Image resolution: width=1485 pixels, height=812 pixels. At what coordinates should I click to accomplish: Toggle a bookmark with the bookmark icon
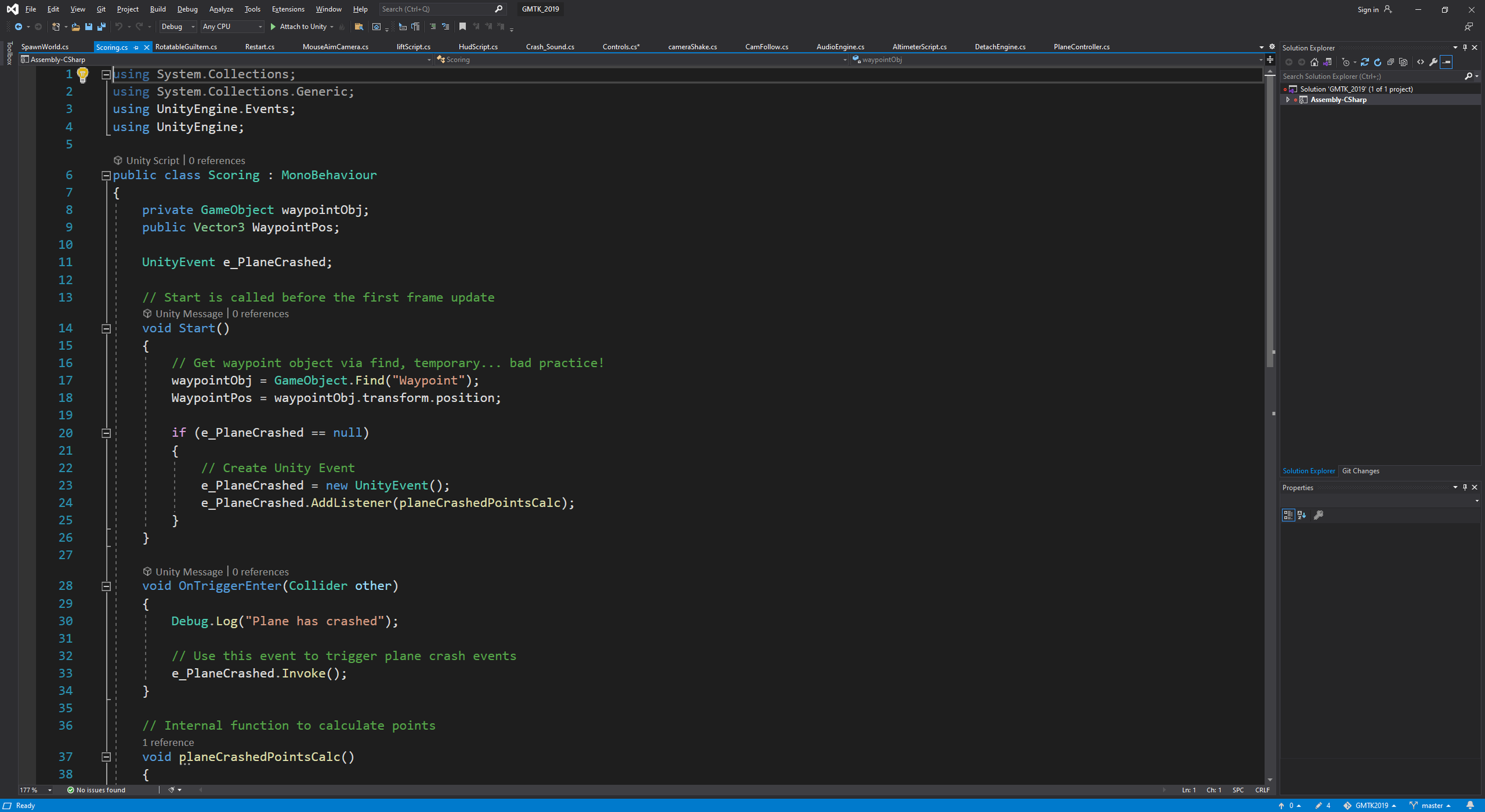pyautogui.click(x=463, y=27)
